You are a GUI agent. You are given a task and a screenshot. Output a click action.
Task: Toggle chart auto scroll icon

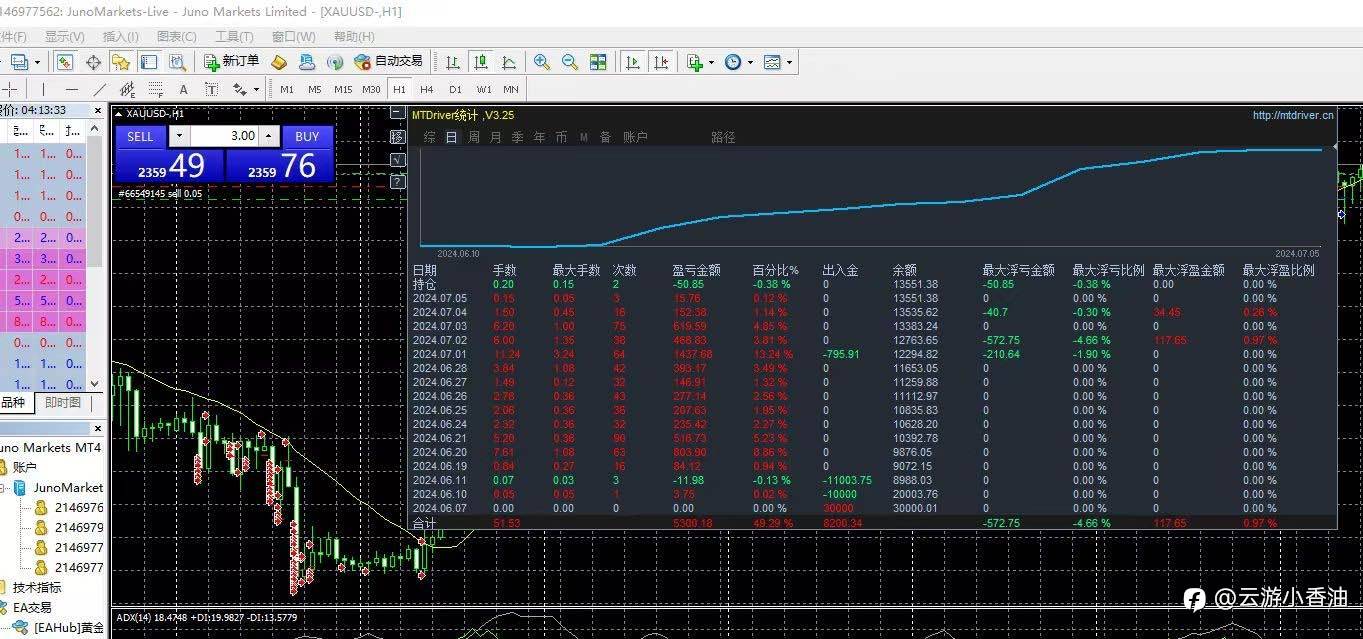[632, 62]
